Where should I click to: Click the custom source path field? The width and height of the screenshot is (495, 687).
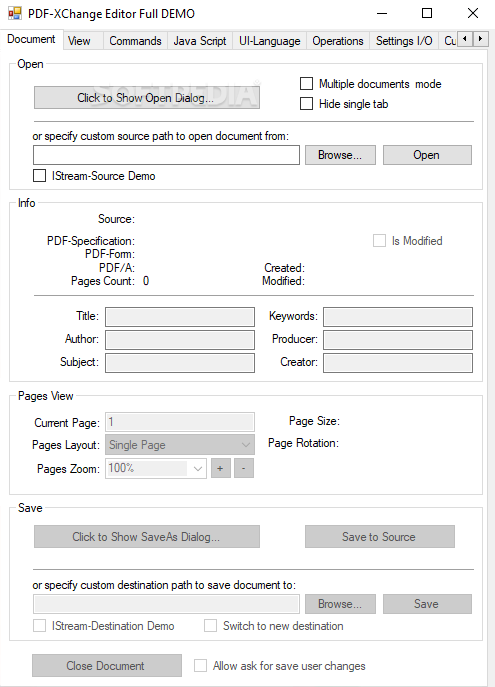pos(166,155)
